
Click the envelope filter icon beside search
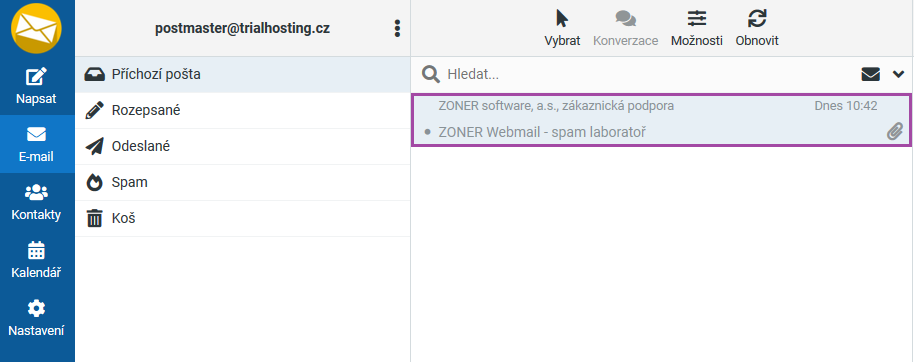point(870,74)
